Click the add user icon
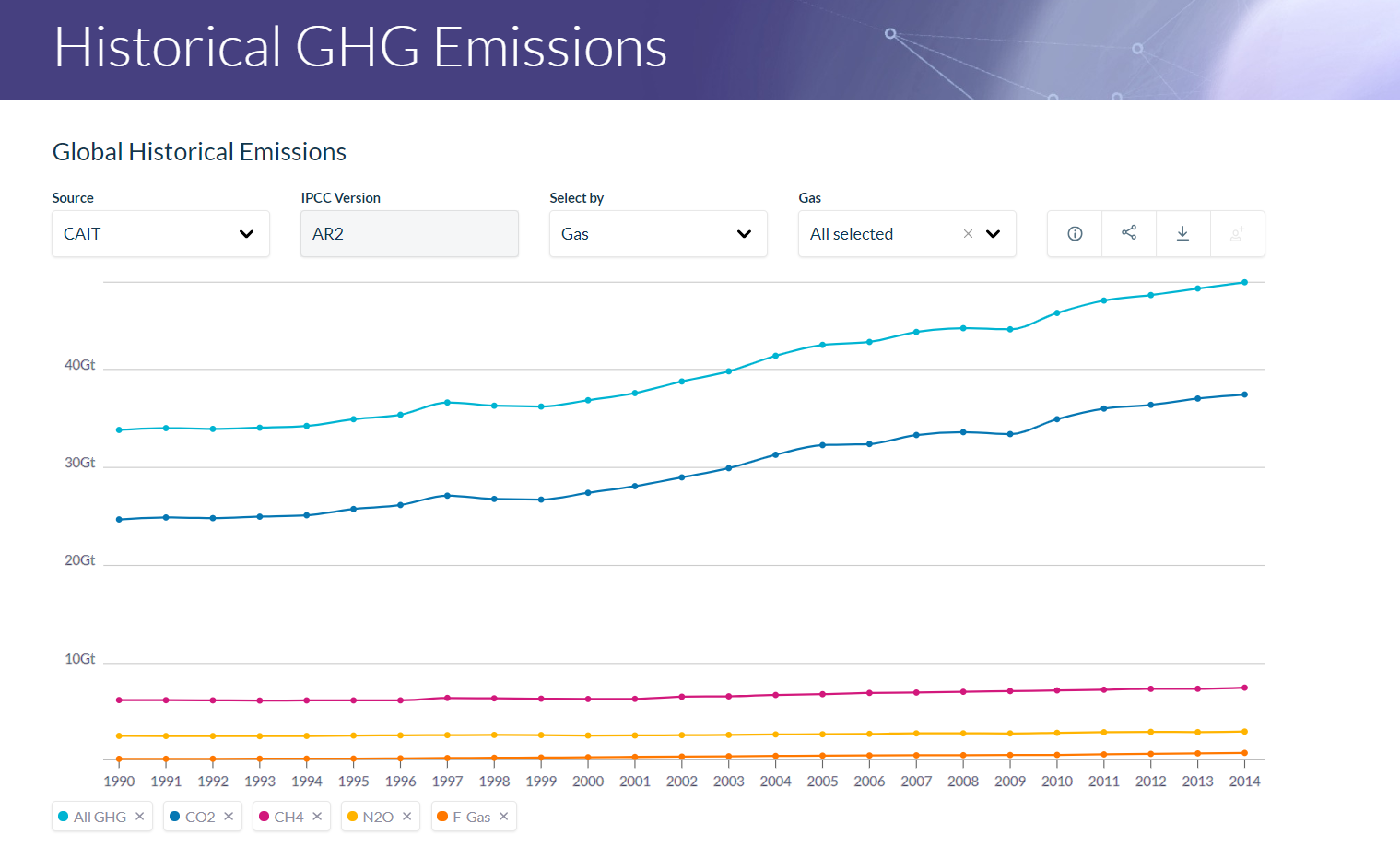 click(x=1237, y=234)
